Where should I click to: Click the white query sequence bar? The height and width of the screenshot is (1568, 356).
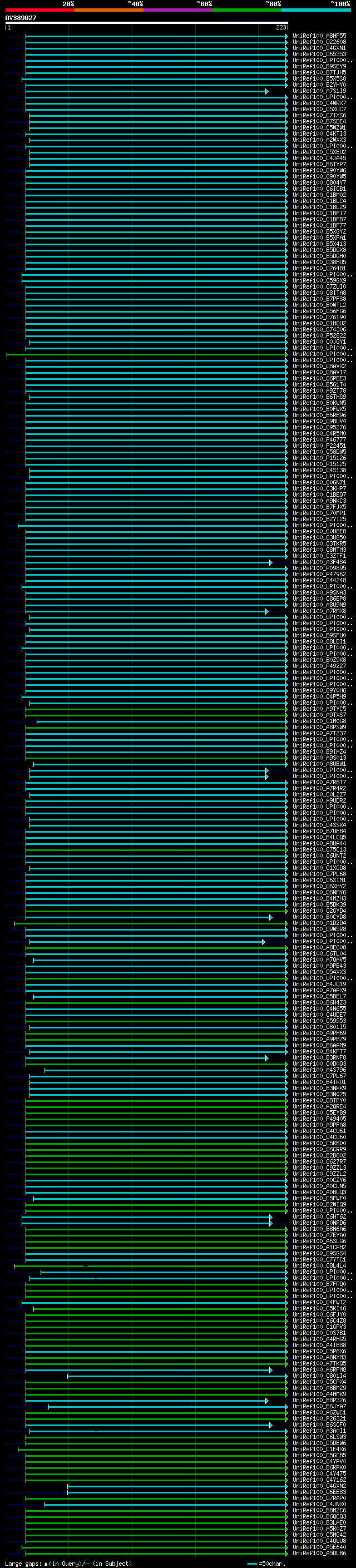[147, 23]
